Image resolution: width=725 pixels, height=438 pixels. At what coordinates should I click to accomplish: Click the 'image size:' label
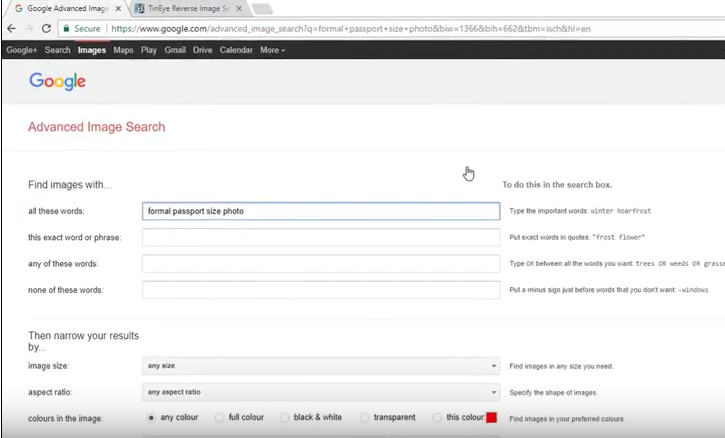tap(49, 366)
